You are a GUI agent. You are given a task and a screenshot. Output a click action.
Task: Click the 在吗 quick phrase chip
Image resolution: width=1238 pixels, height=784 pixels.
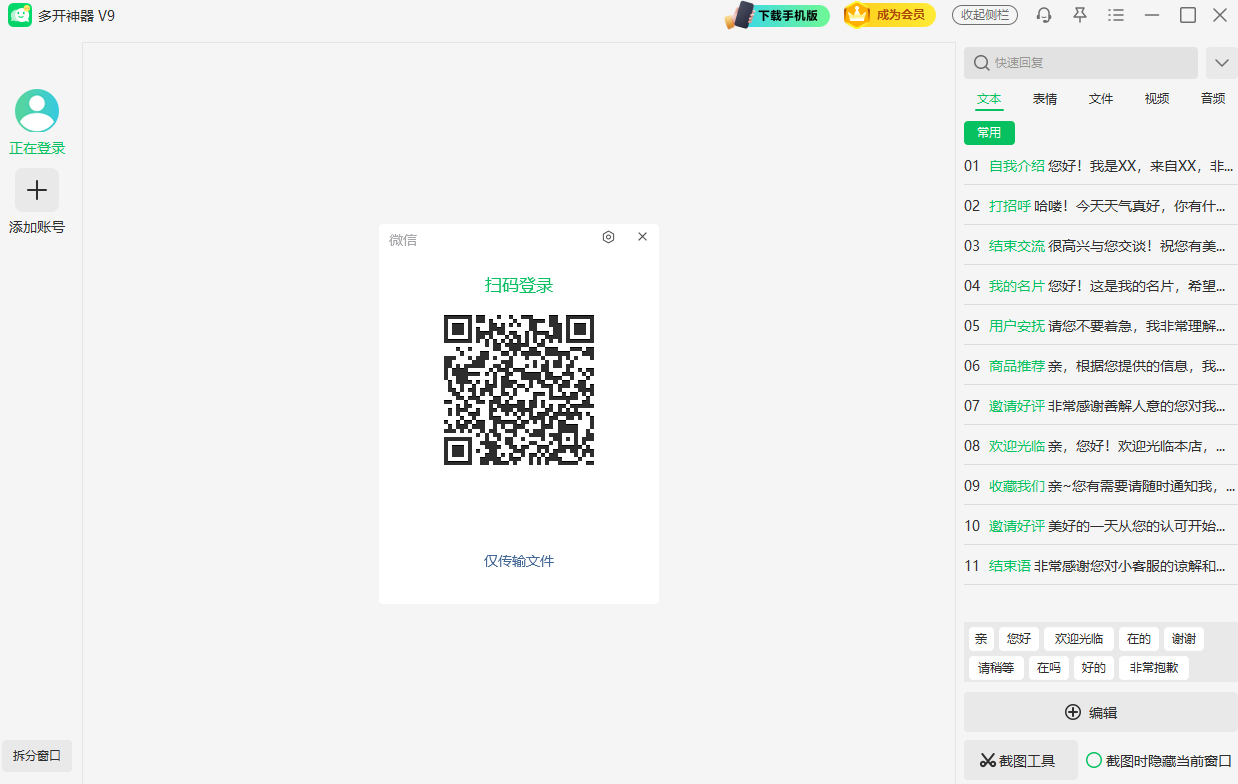(x=1049, y=668)
